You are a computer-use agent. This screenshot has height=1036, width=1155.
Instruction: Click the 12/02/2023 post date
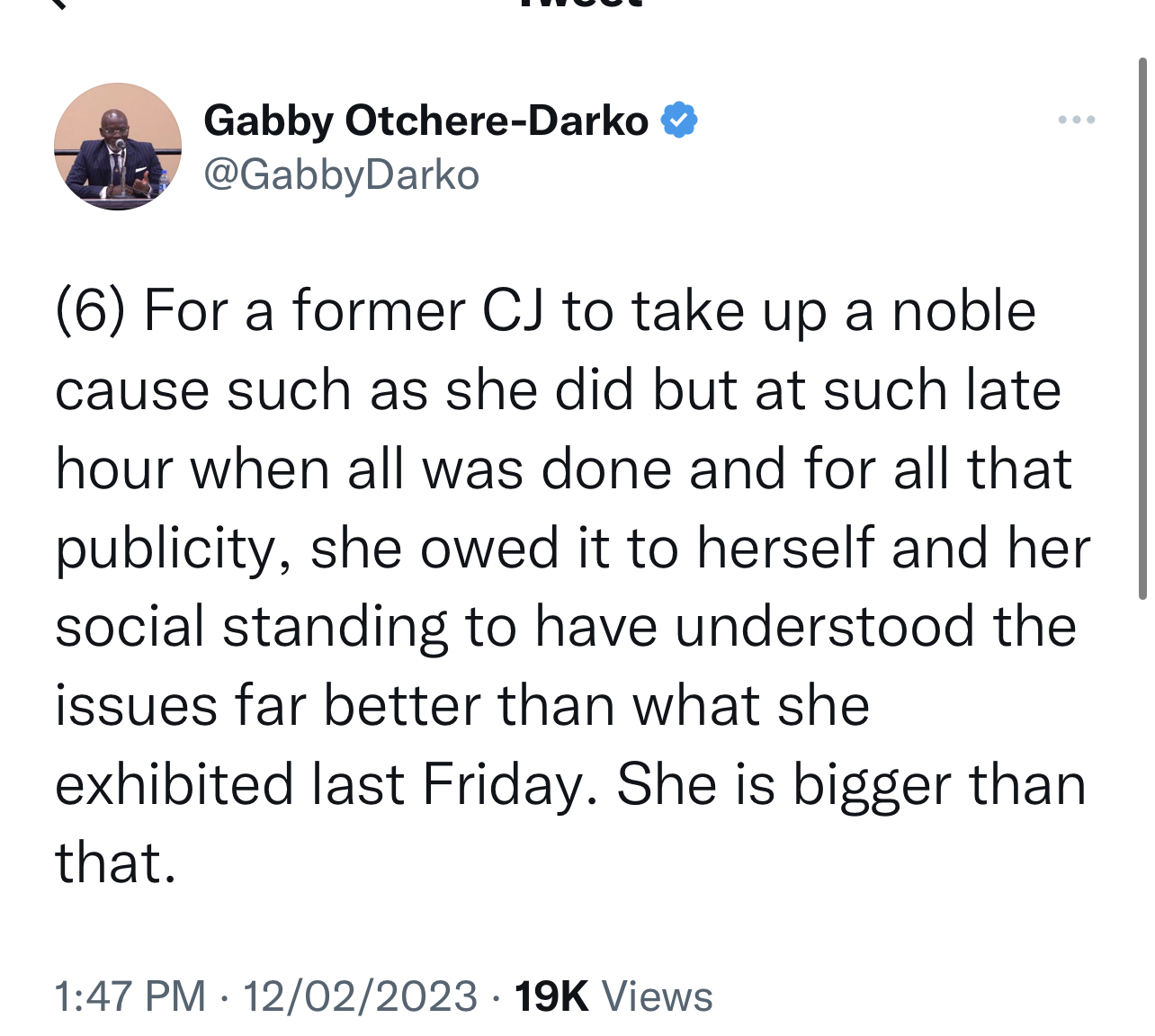pyautogui.click(x=360, y=996)
